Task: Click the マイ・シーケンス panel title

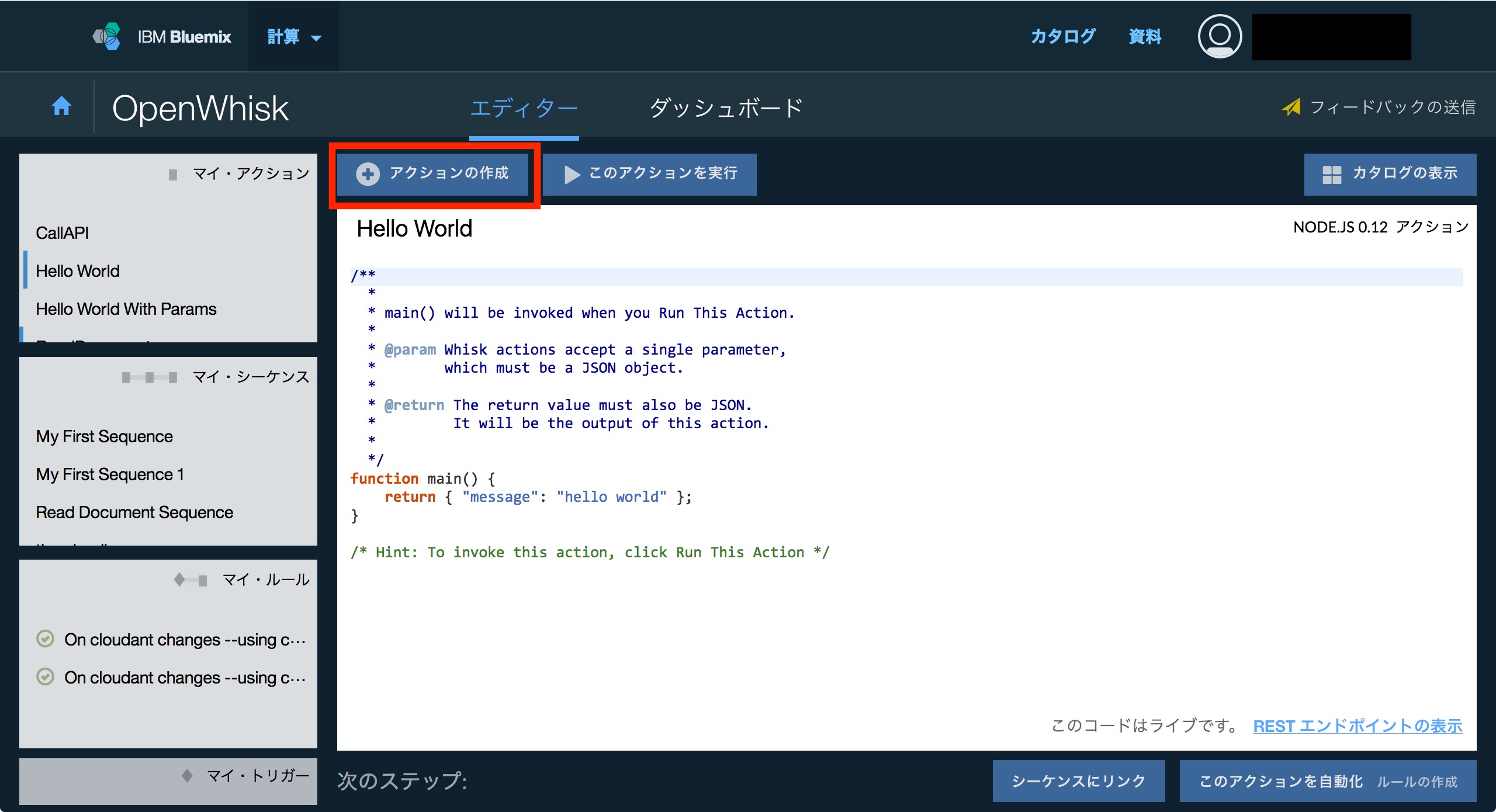Action: [251, 377]
